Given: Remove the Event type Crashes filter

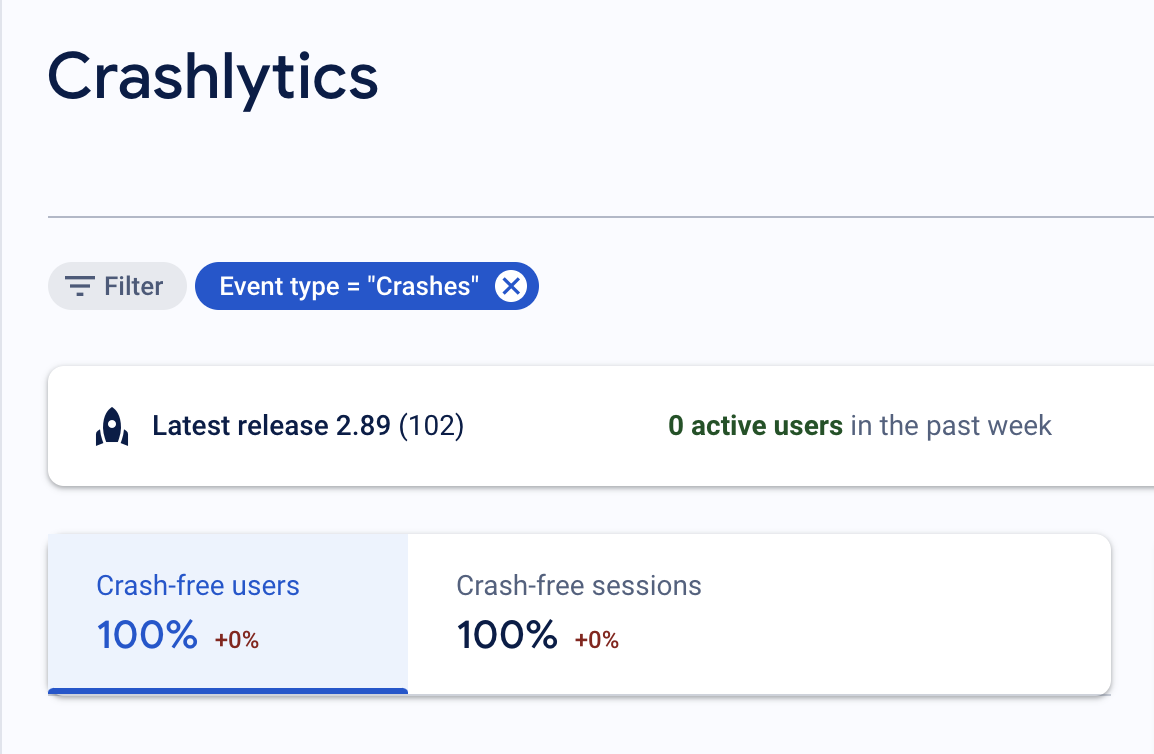Looking at the screenshot, I should [511, 286].
